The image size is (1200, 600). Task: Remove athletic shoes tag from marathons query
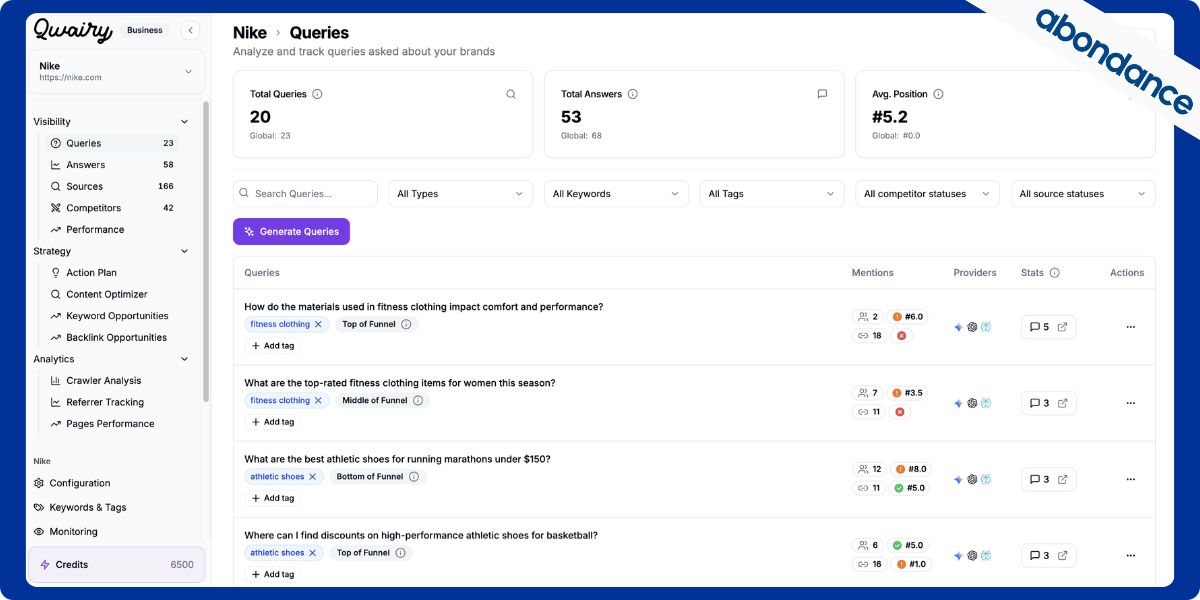point(312,477)
